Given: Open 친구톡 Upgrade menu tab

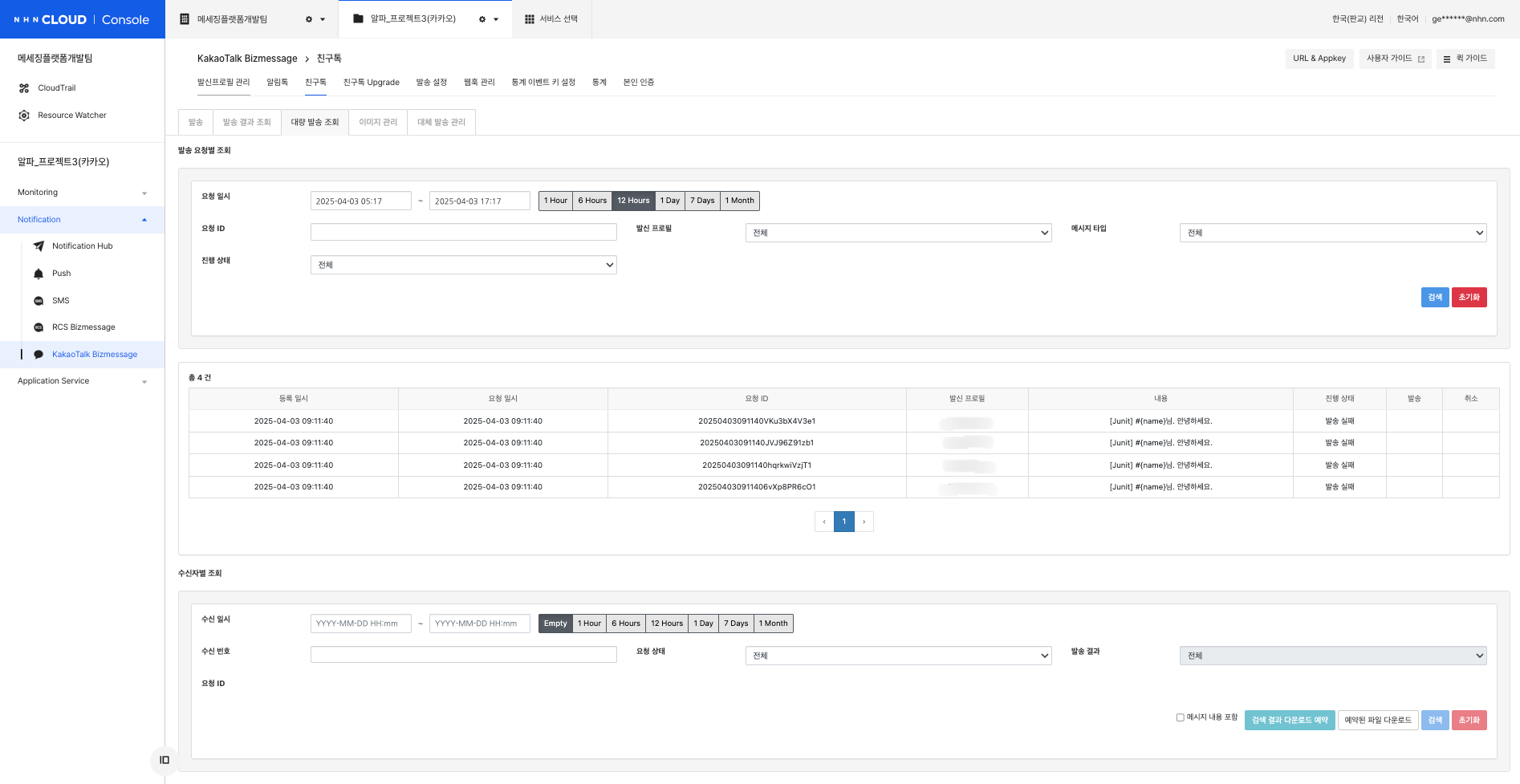Looking at the screenshot, I should (x=371, y=82).
